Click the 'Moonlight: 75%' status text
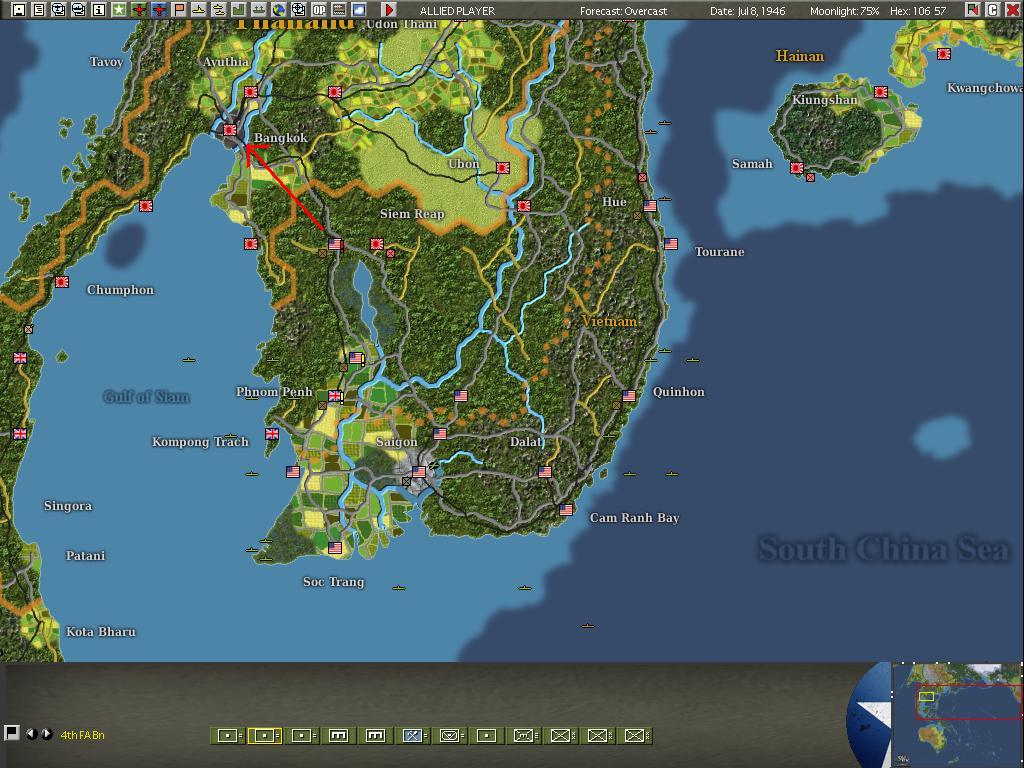 tap(844, 11)
